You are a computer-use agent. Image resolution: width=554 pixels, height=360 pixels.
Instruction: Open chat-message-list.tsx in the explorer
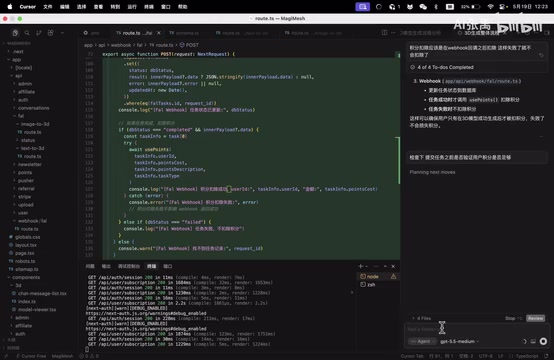tap(39, 294)
